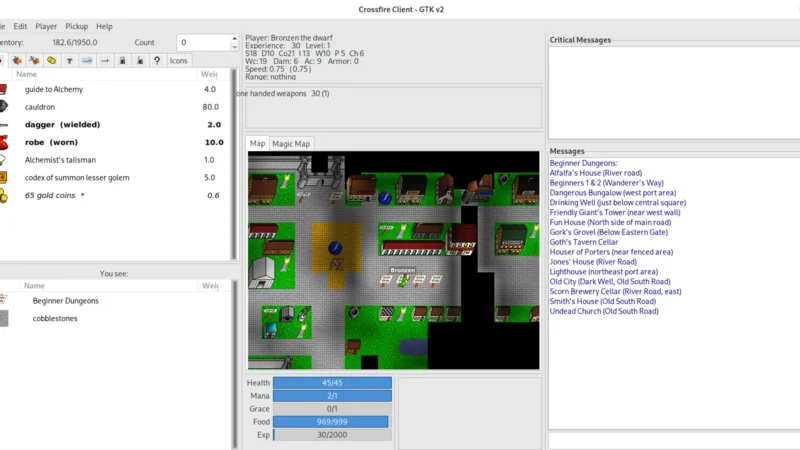Click the red robe item icon
800x450 pixels.
coord(3,142)
